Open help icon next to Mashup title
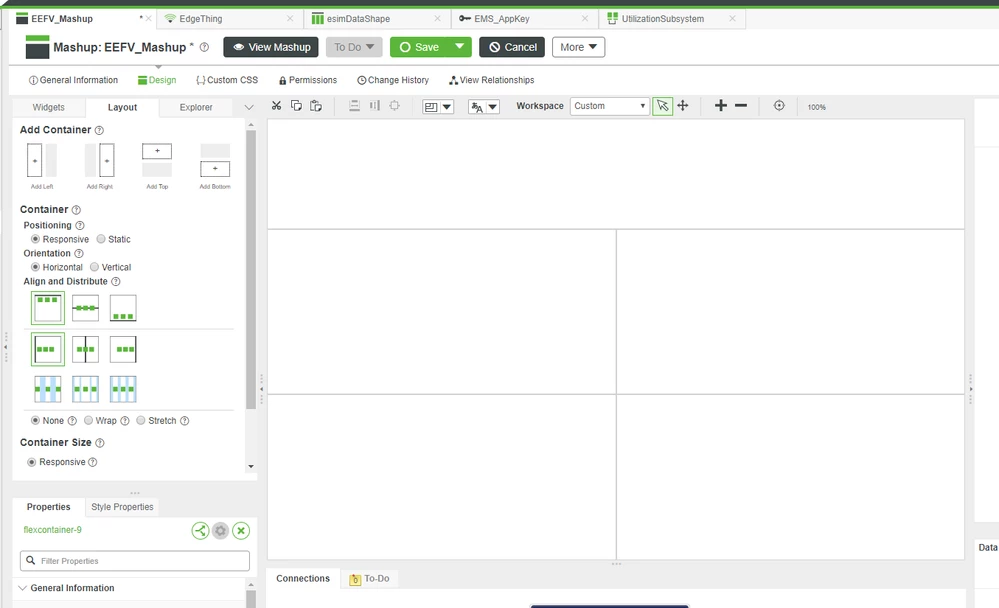The width and height of the screenshot is (999, 608). coord(205,47)
